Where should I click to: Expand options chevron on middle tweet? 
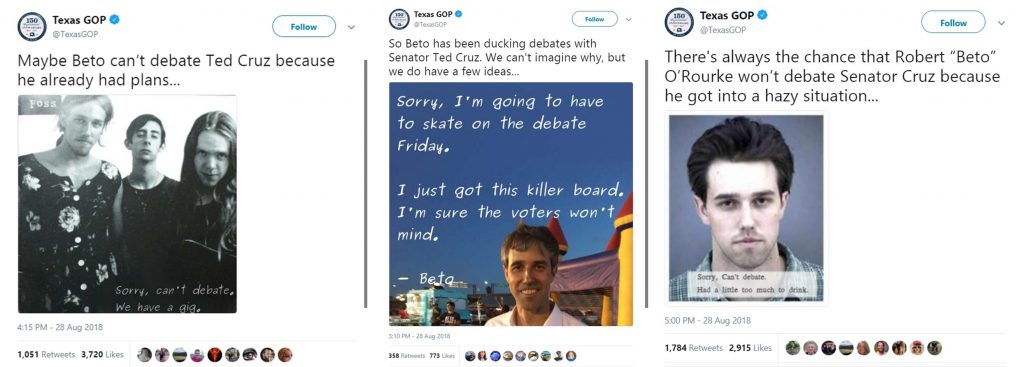pos(628,20)
